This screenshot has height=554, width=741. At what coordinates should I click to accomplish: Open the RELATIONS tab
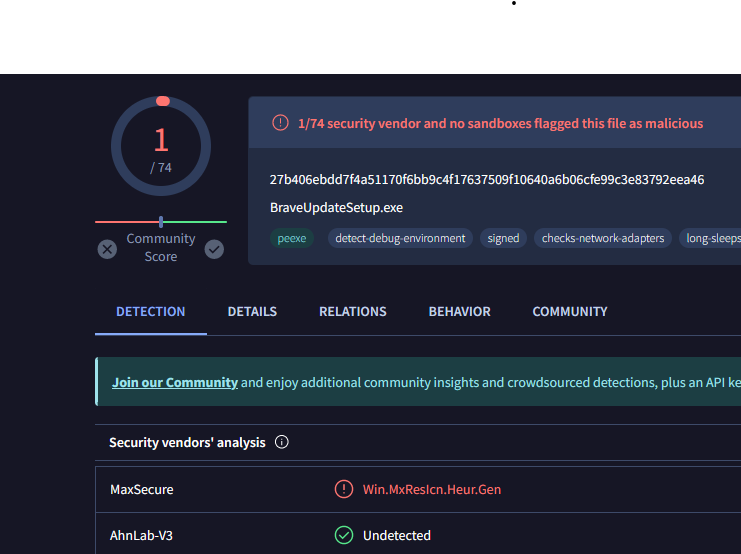(353, 312)
